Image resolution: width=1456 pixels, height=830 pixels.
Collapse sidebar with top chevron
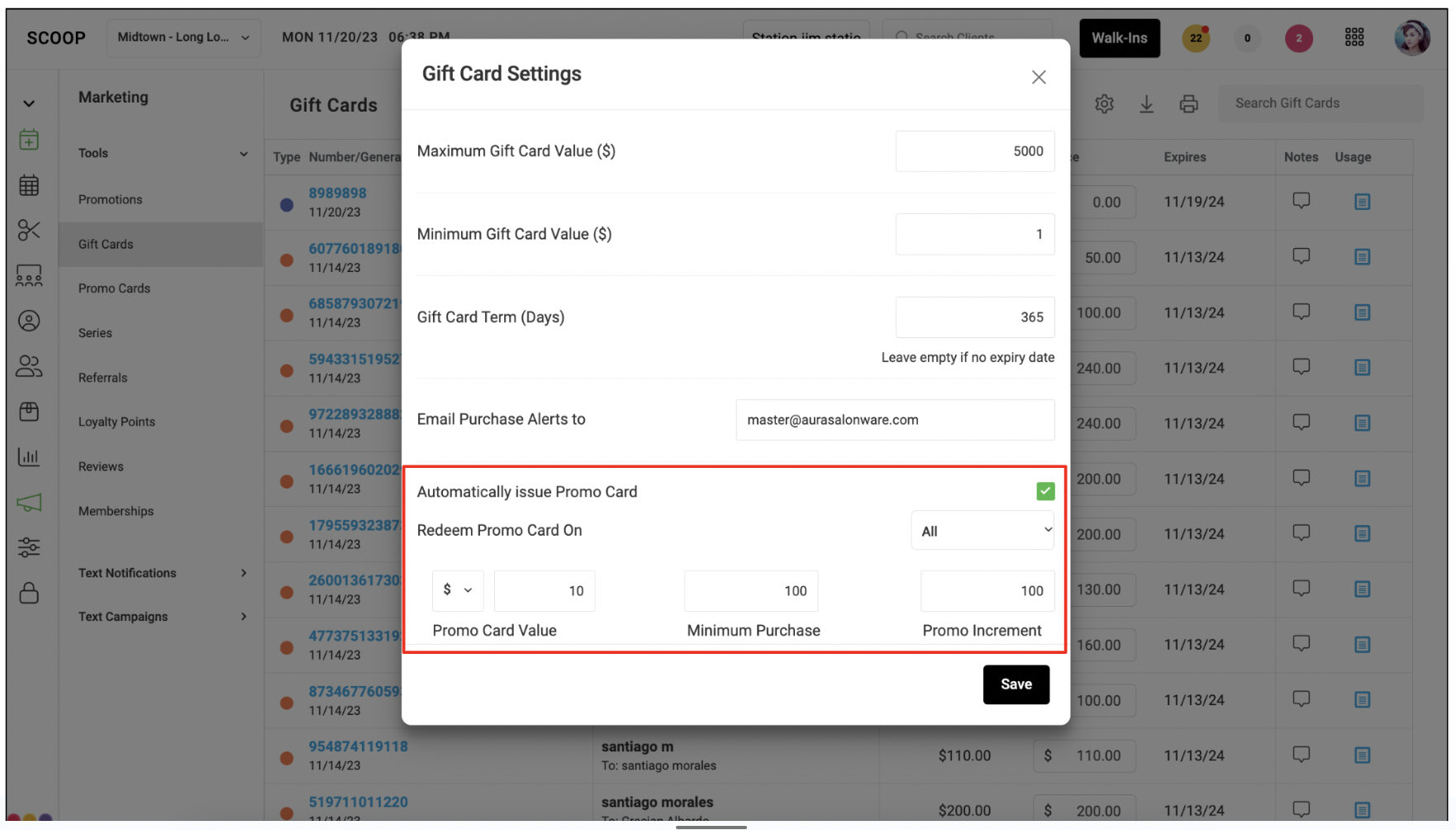pos(29,103)
